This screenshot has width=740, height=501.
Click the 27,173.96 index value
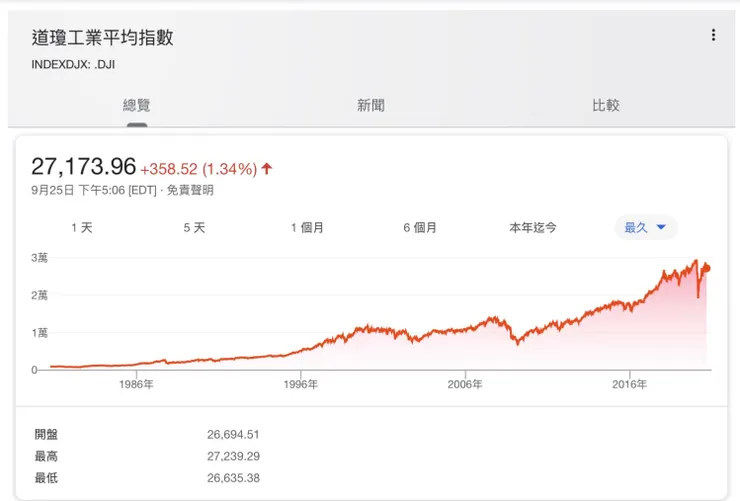pyautogui.click(x=84, y=167)
